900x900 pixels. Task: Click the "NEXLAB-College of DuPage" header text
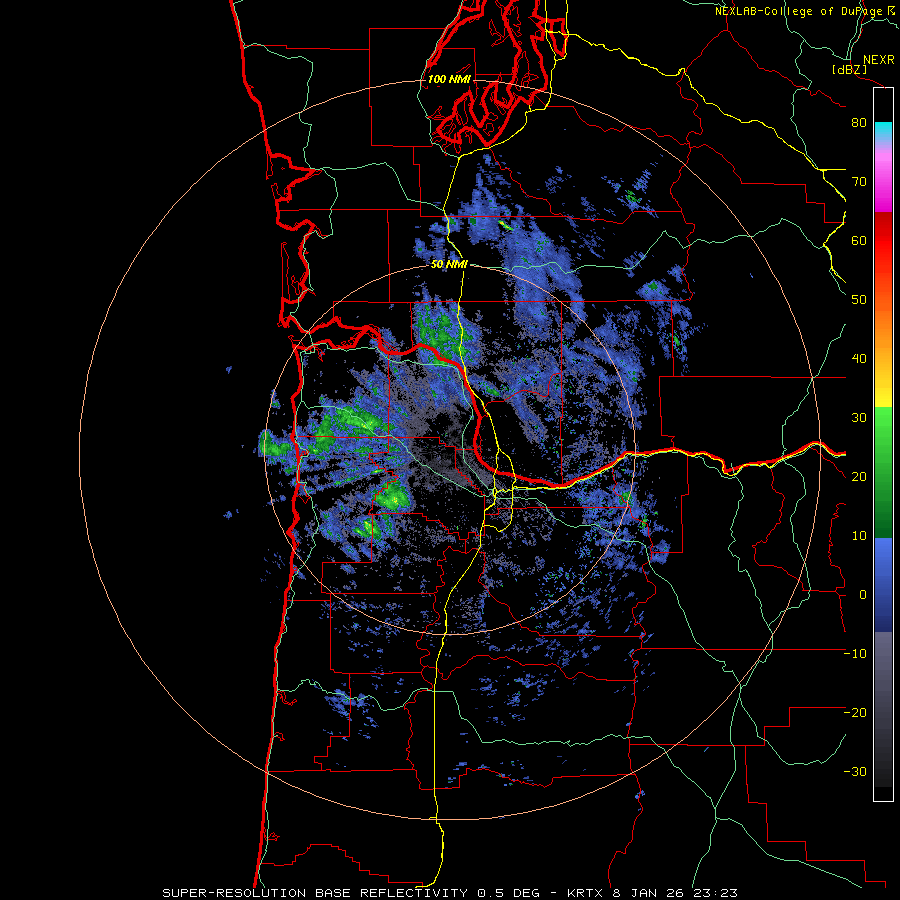798,11
